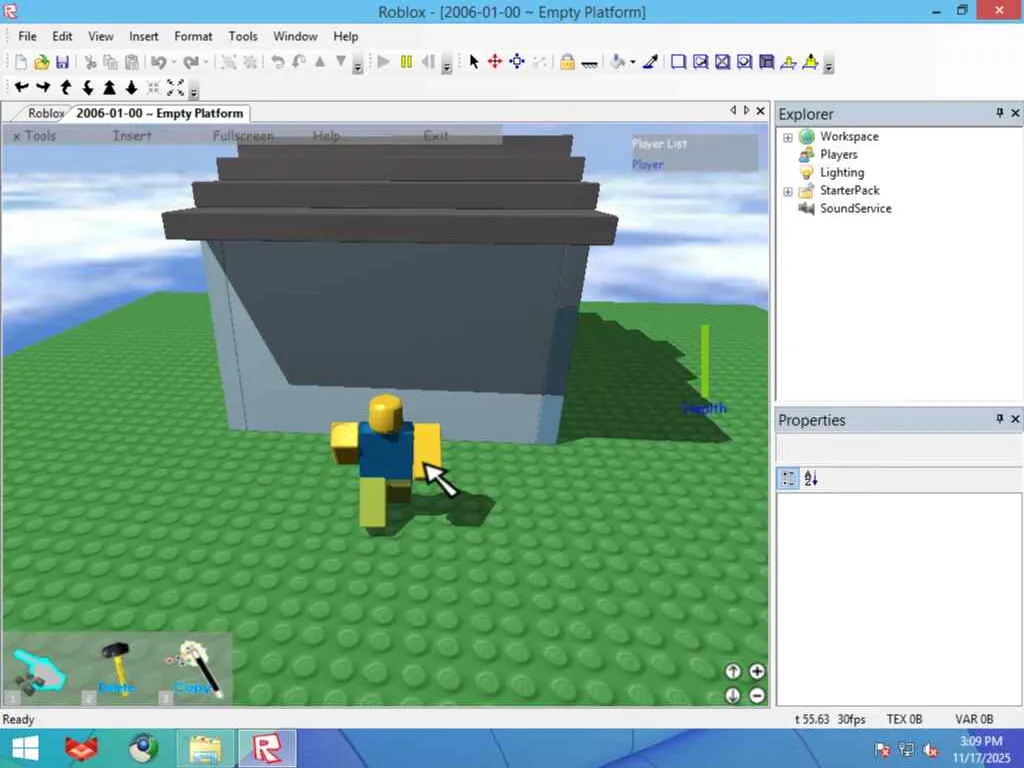Zoom out with the minus camera button
This screenshot has width=1024, height=768.
(x=757, y=696)
